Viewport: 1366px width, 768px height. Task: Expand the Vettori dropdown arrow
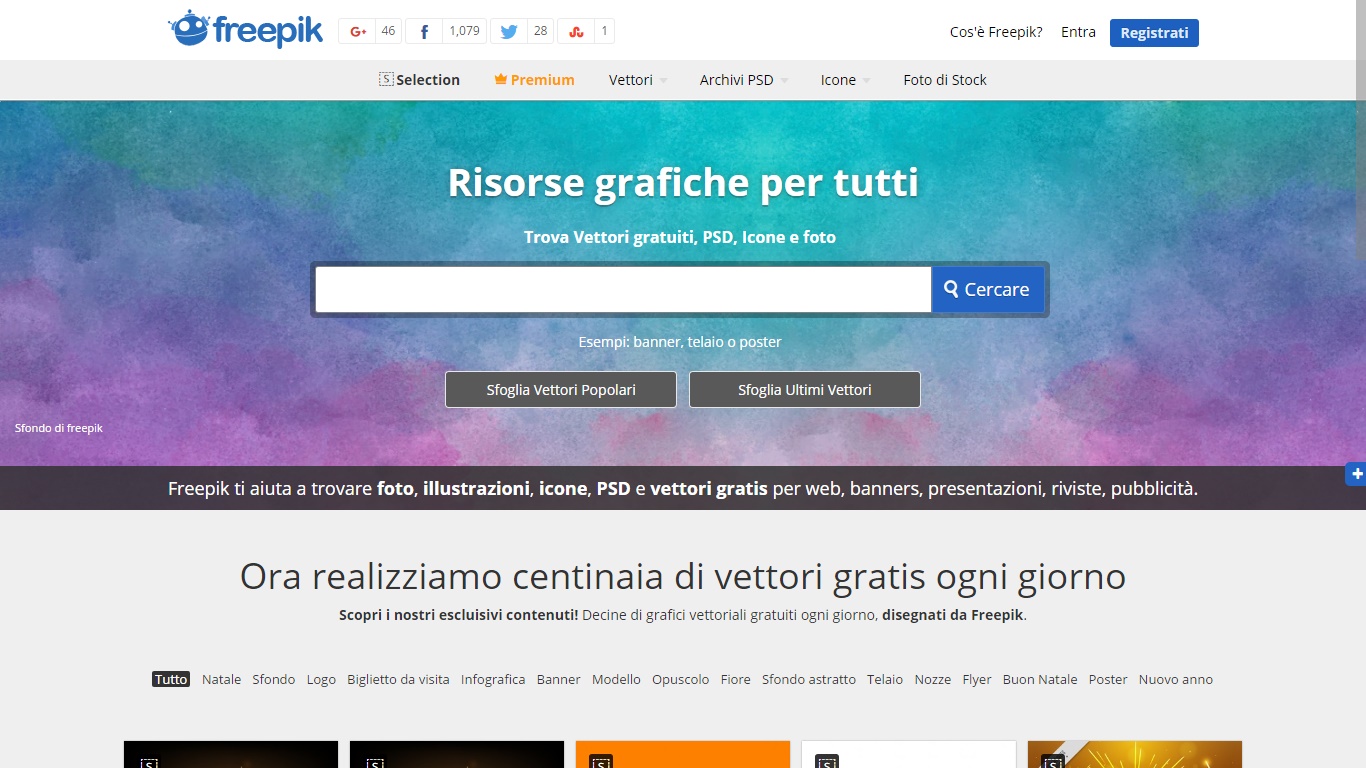pyautogui.click(x=663, y=81)
